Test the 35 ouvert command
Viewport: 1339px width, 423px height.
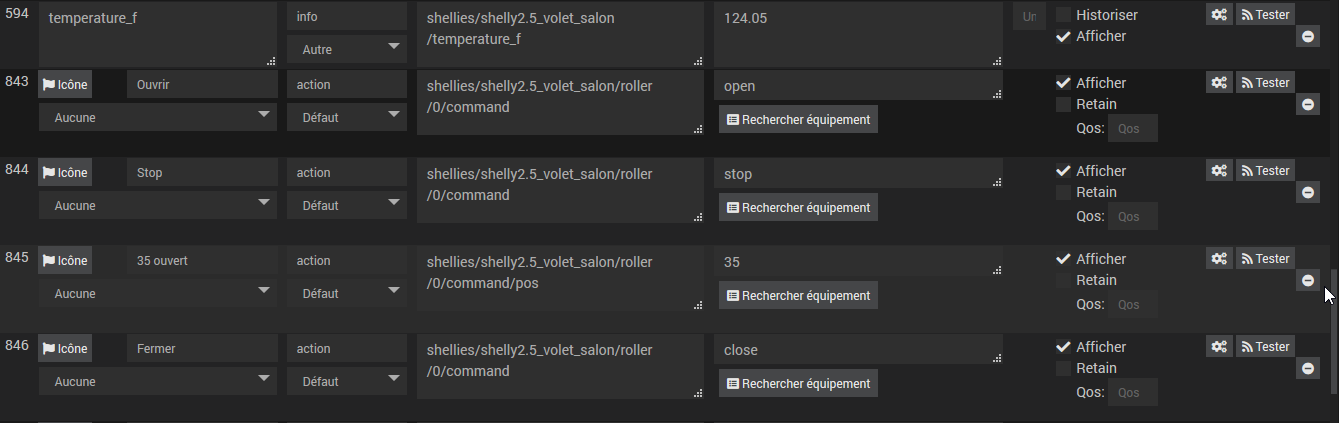coord(1265,259)
